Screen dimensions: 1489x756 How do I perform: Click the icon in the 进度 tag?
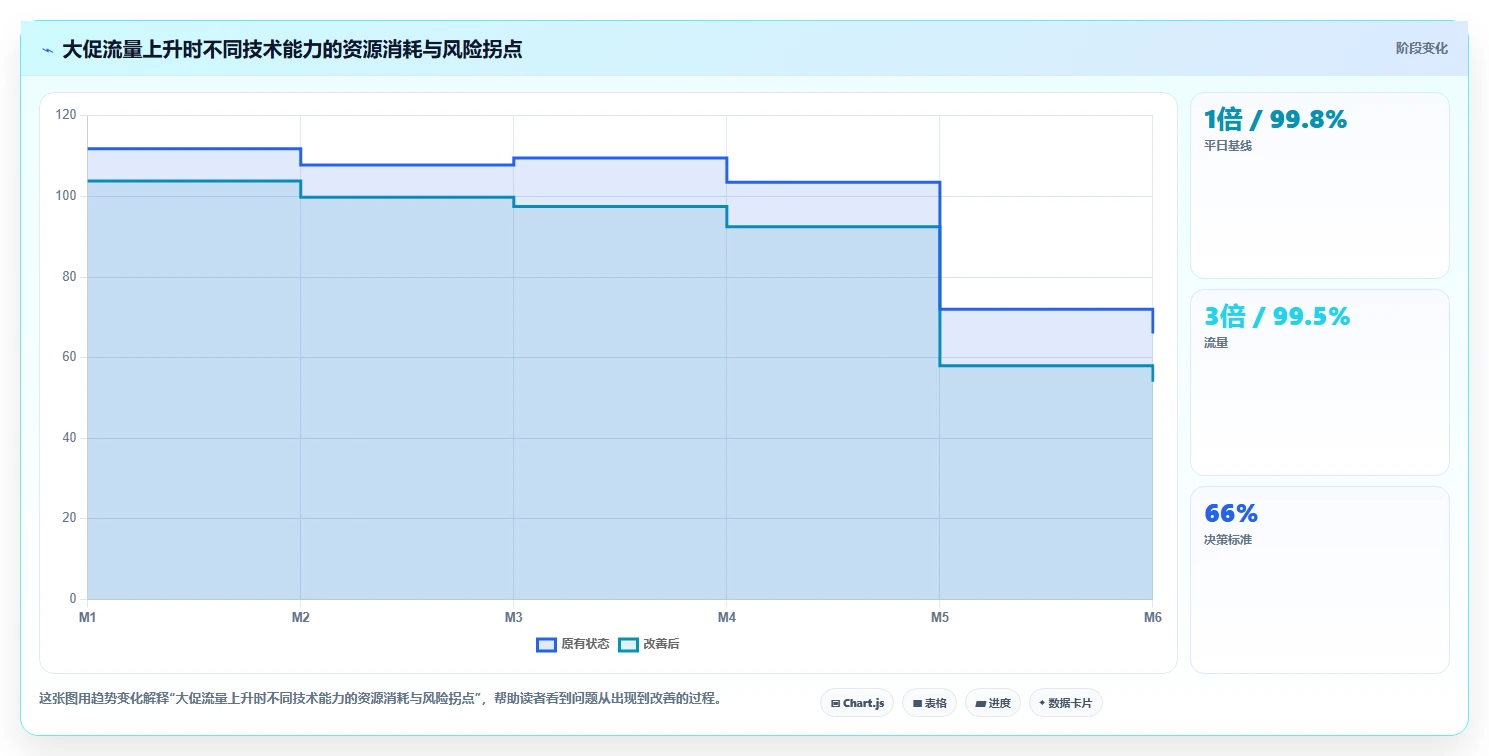pyautogui.click(x=980, y=704)
